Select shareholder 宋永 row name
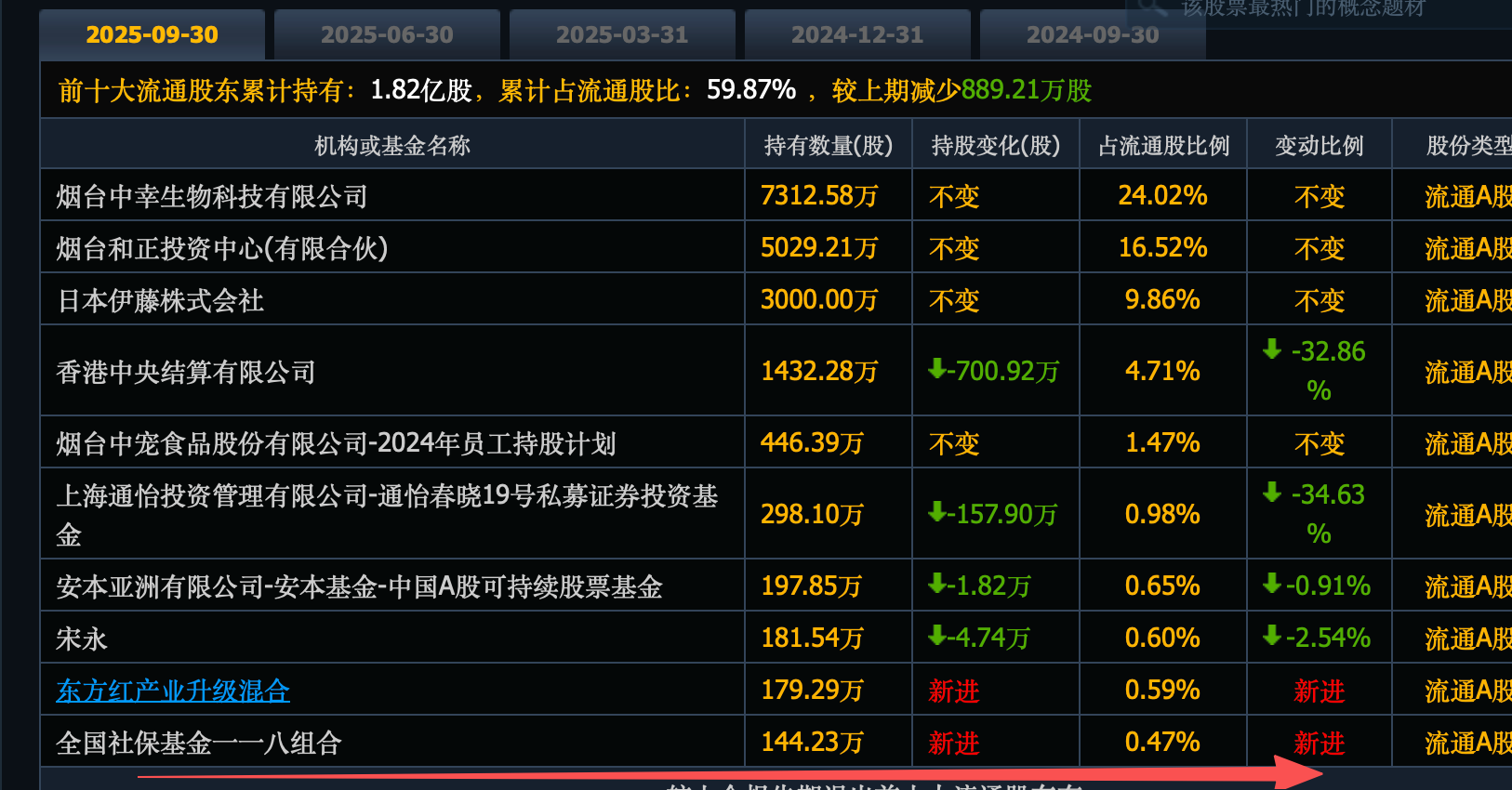Screen dimensions: 1512x790 82,639
